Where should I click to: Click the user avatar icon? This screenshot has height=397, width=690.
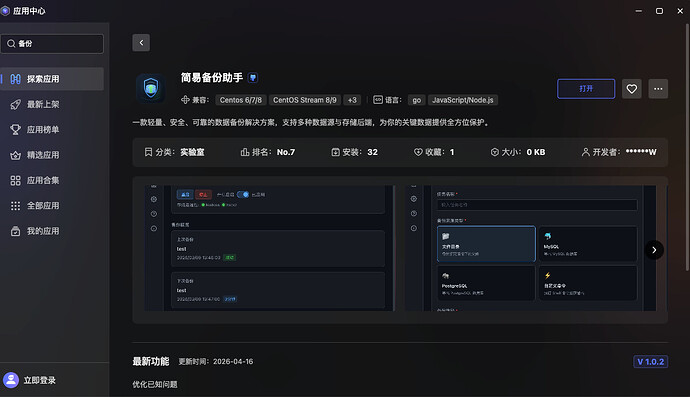click(x=11, y=380)
